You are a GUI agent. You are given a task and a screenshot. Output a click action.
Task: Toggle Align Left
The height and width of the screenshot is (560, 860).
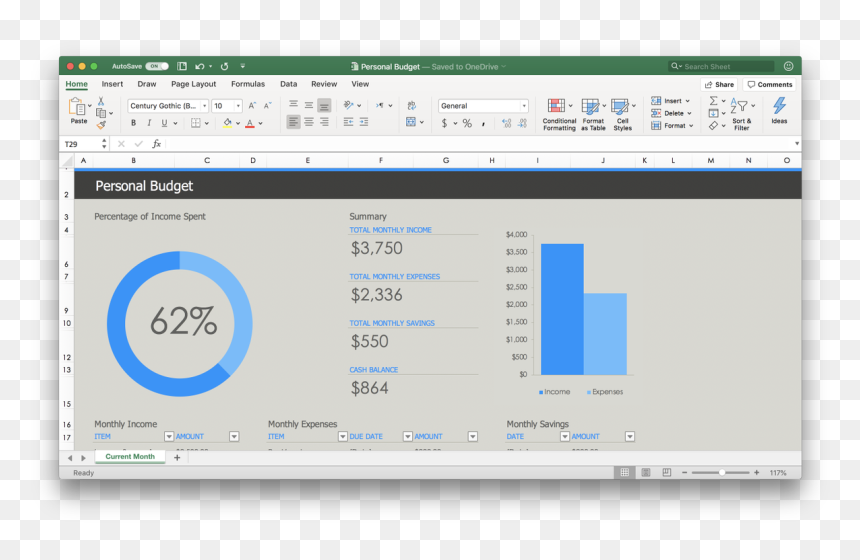(293, 122)
